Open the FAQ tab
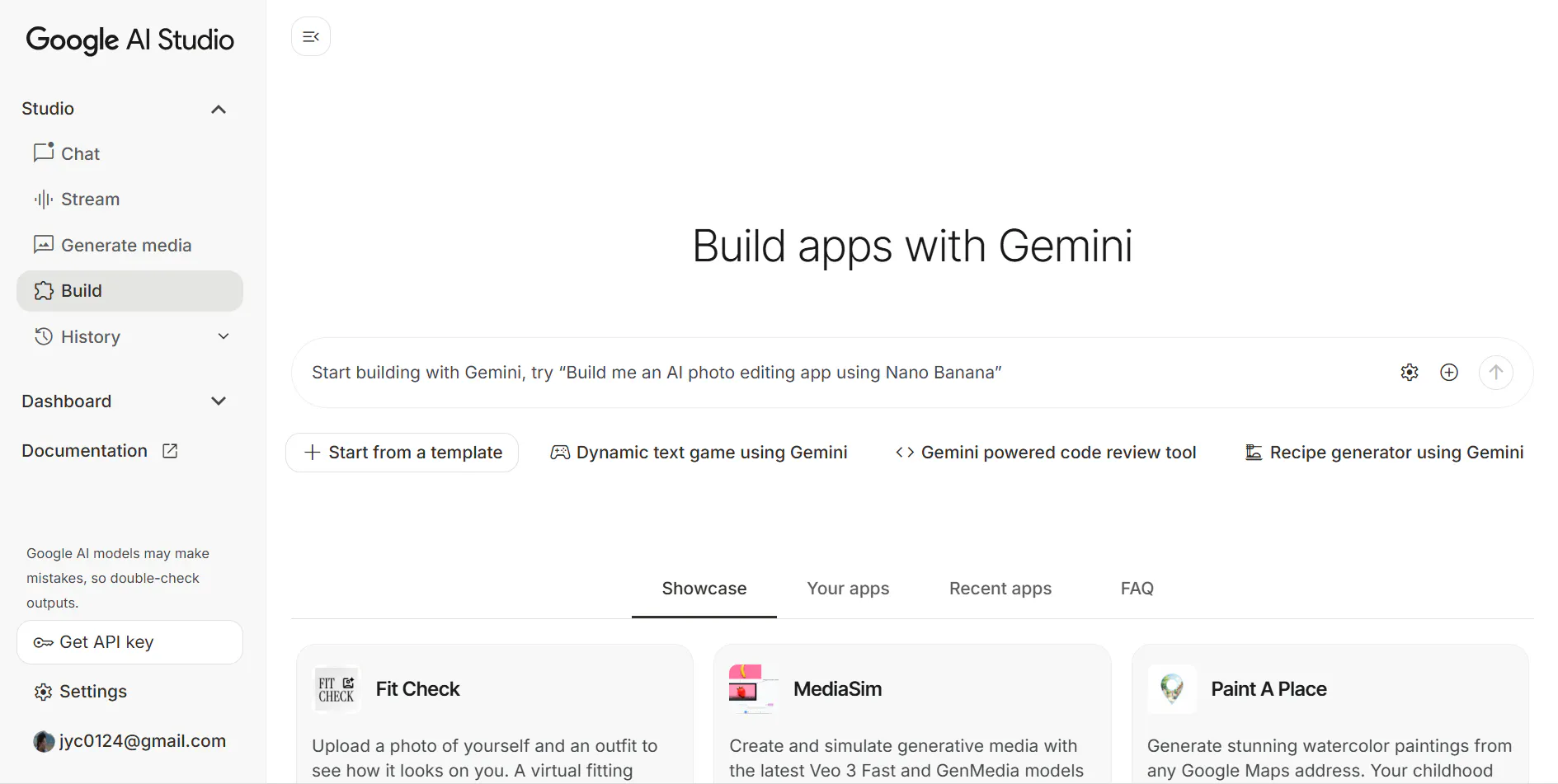Viewport: 1558px width, 784px height. tap(1137, 589)
